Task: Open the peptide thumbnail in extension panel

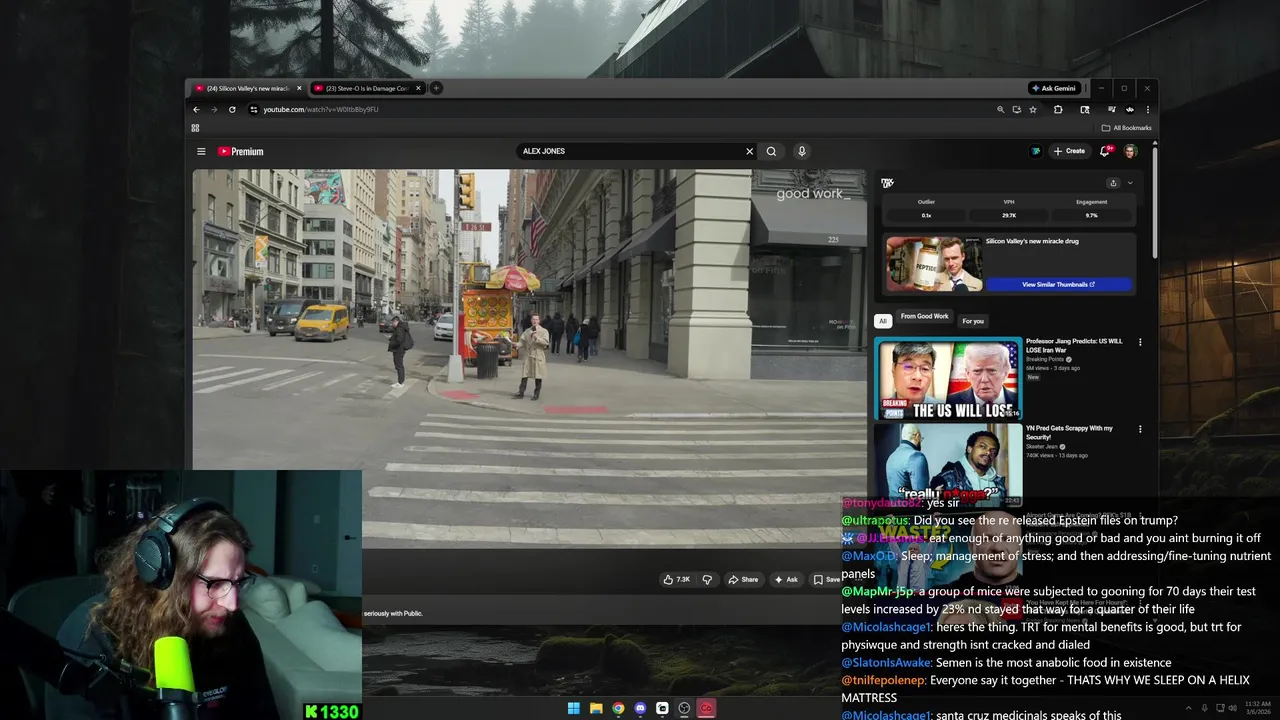Action: (934, 264)
